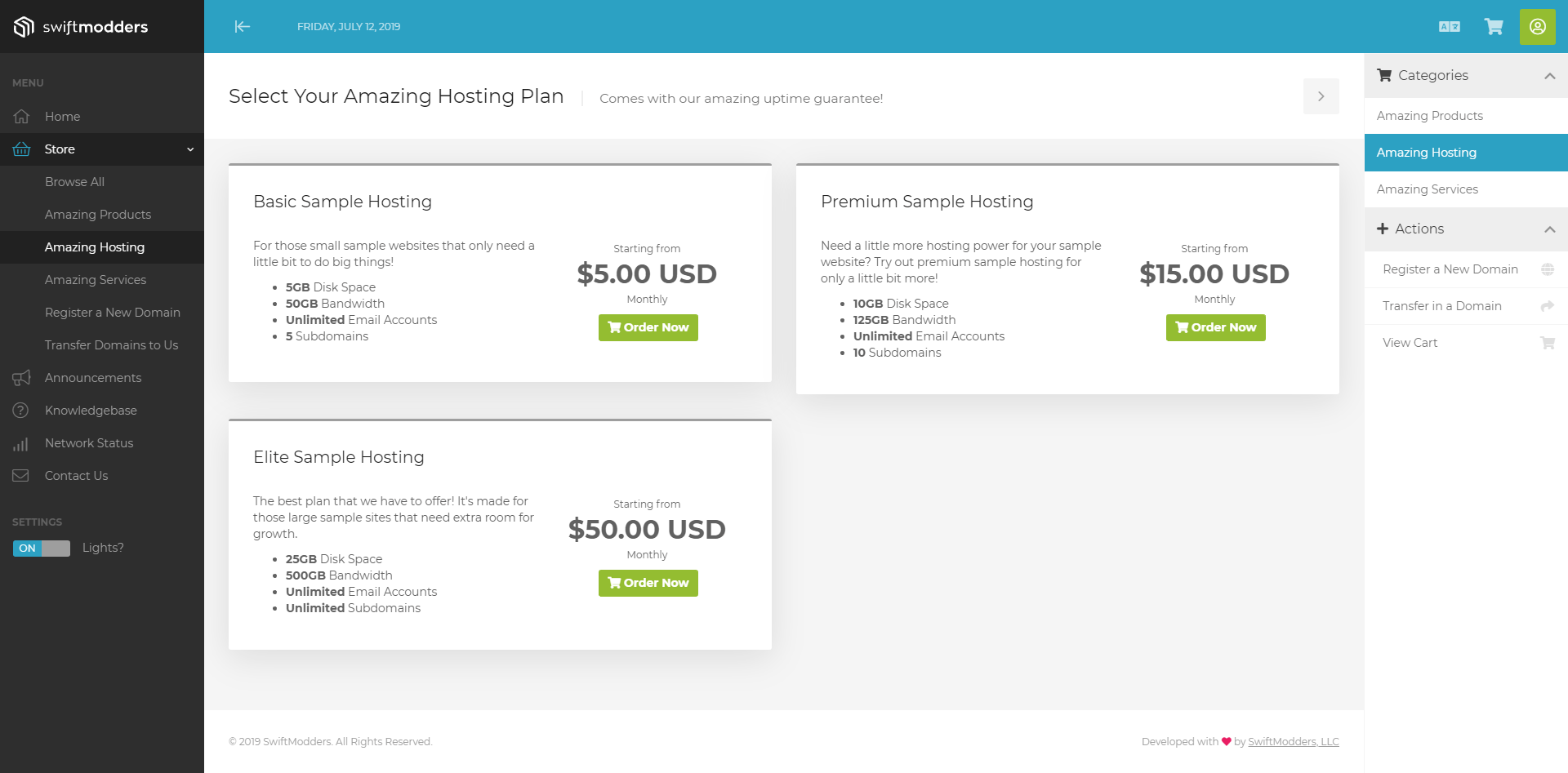Toggle the Lights switch off
The height and width of the screenshot is (773, 1568).
[x=42, y=549]
